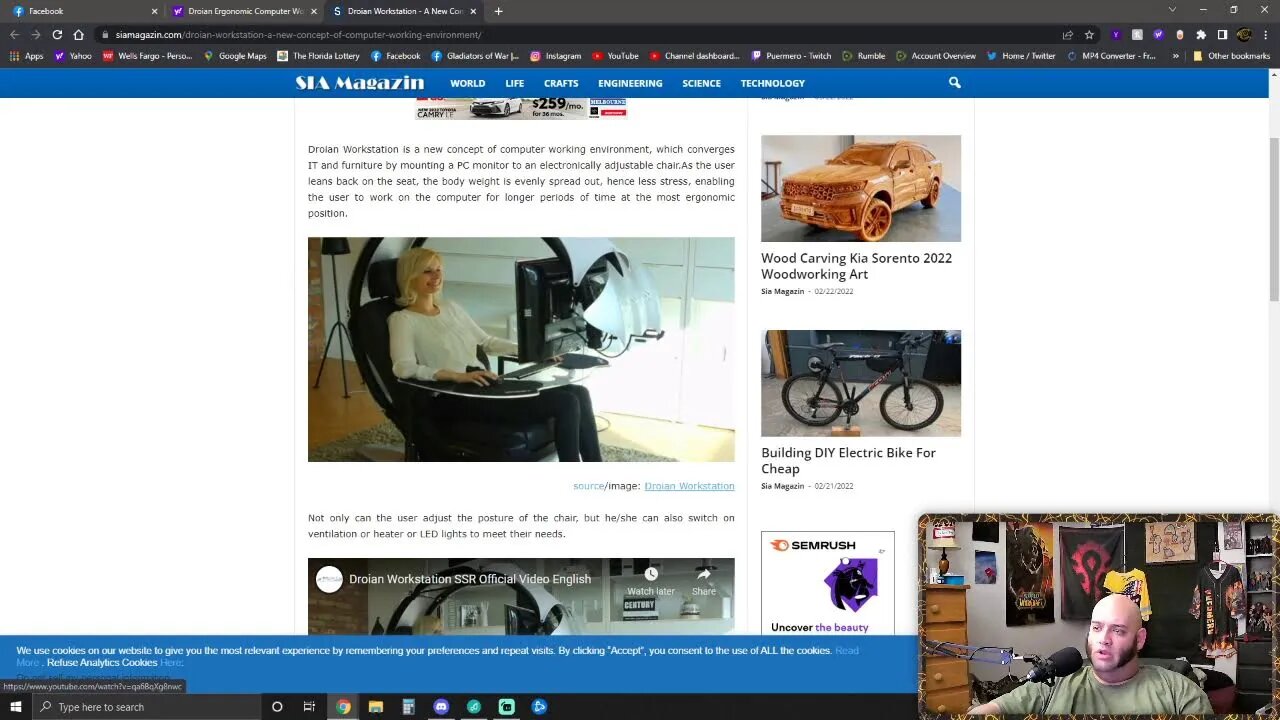Open the TECHNOLOGY menu
This screenshot has height=720, width=1280.
(x=772, y=83)
